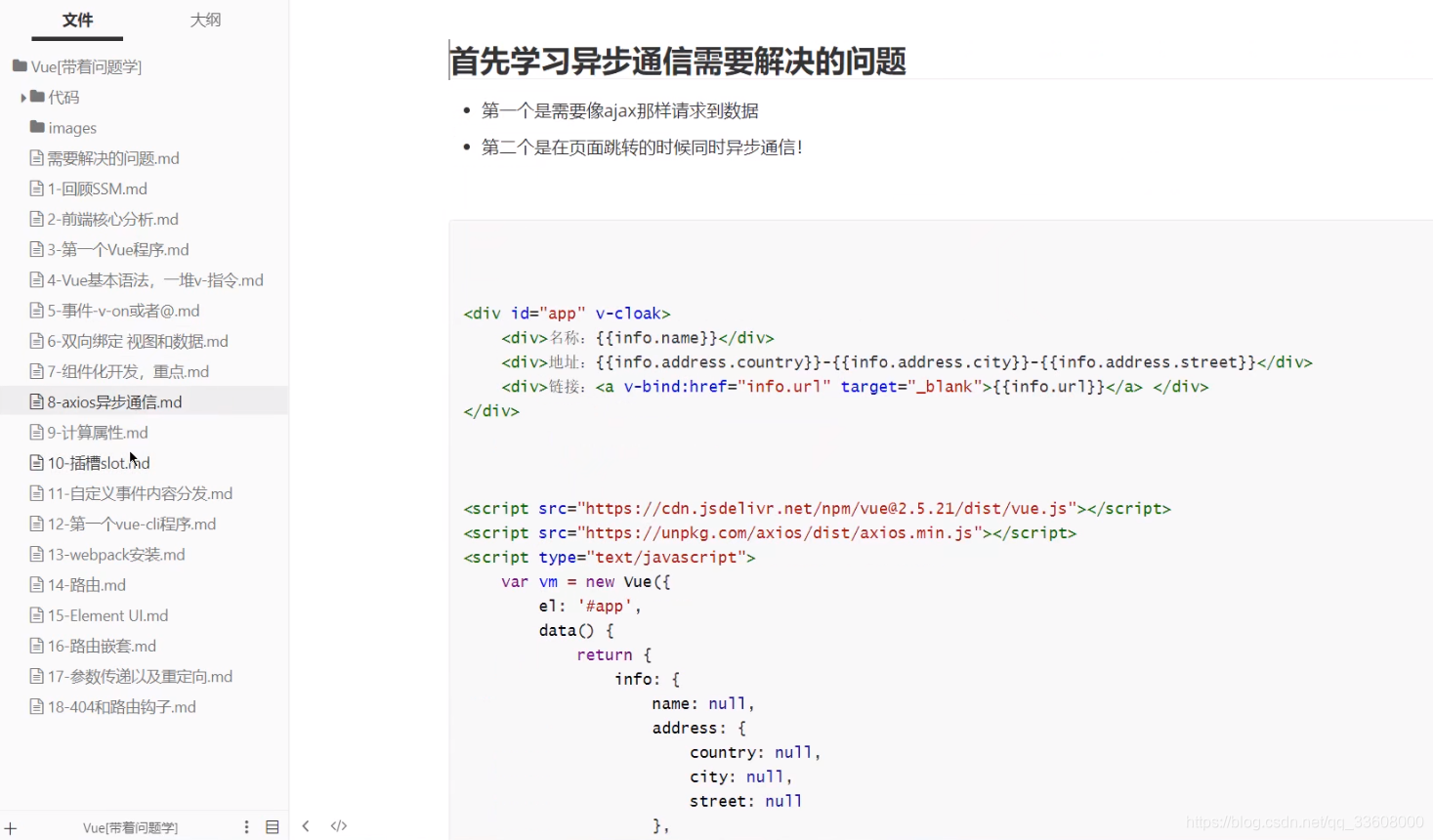Open file 6-双向绑定 视图和数据.md
This screenshot has height=840, width=1433.
tap(138, 341)
